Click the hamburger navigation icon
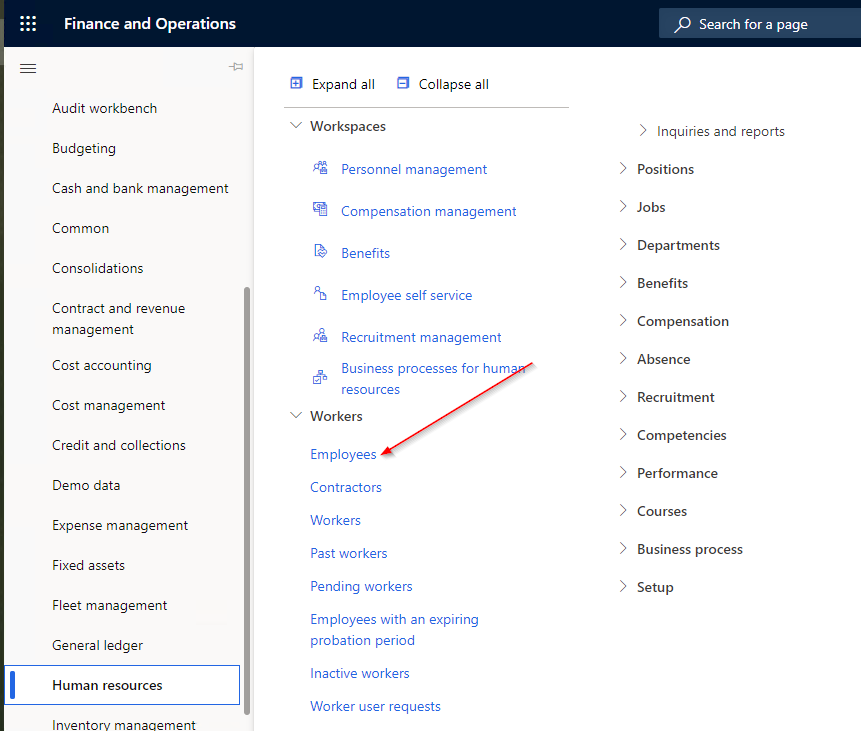861x731 pixels. [x=28, y=68]
